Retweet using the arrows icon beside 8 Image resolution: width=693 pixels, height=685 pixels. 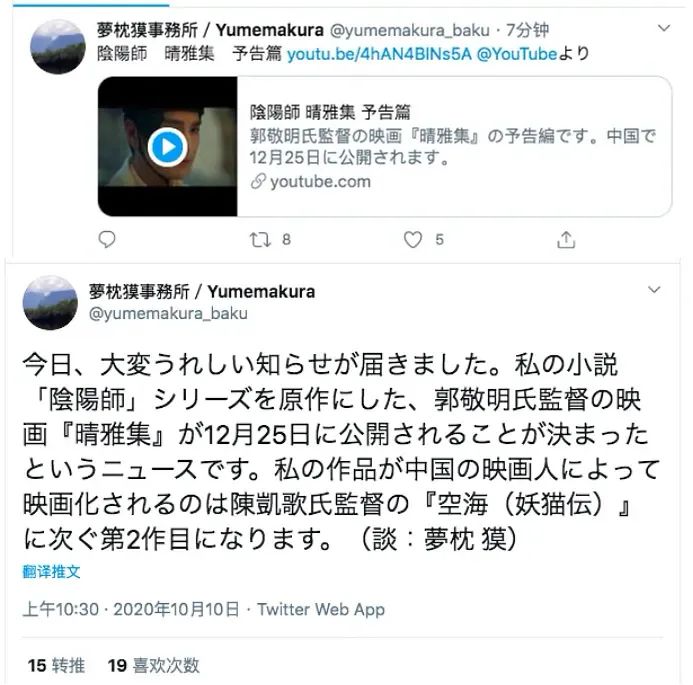[x=260, y=240]
